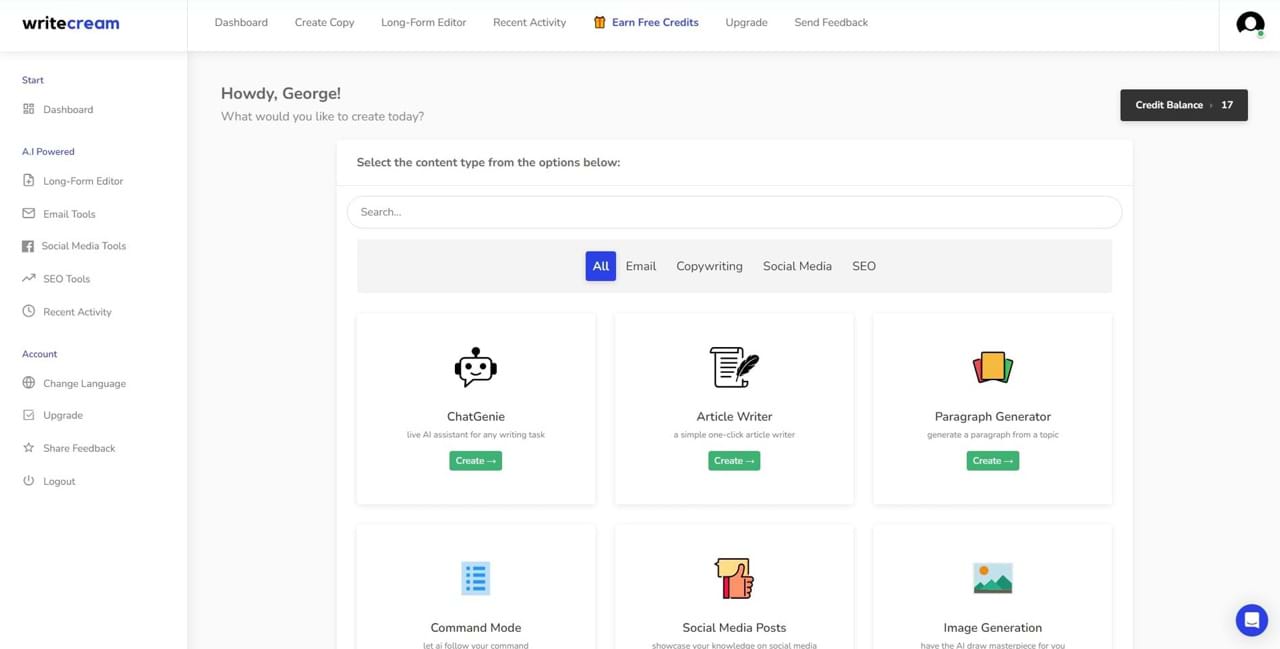Click Logout text link in the sidebar
Image resolution: width=1280 pixels, height=649 pixels.
(59, 481)
